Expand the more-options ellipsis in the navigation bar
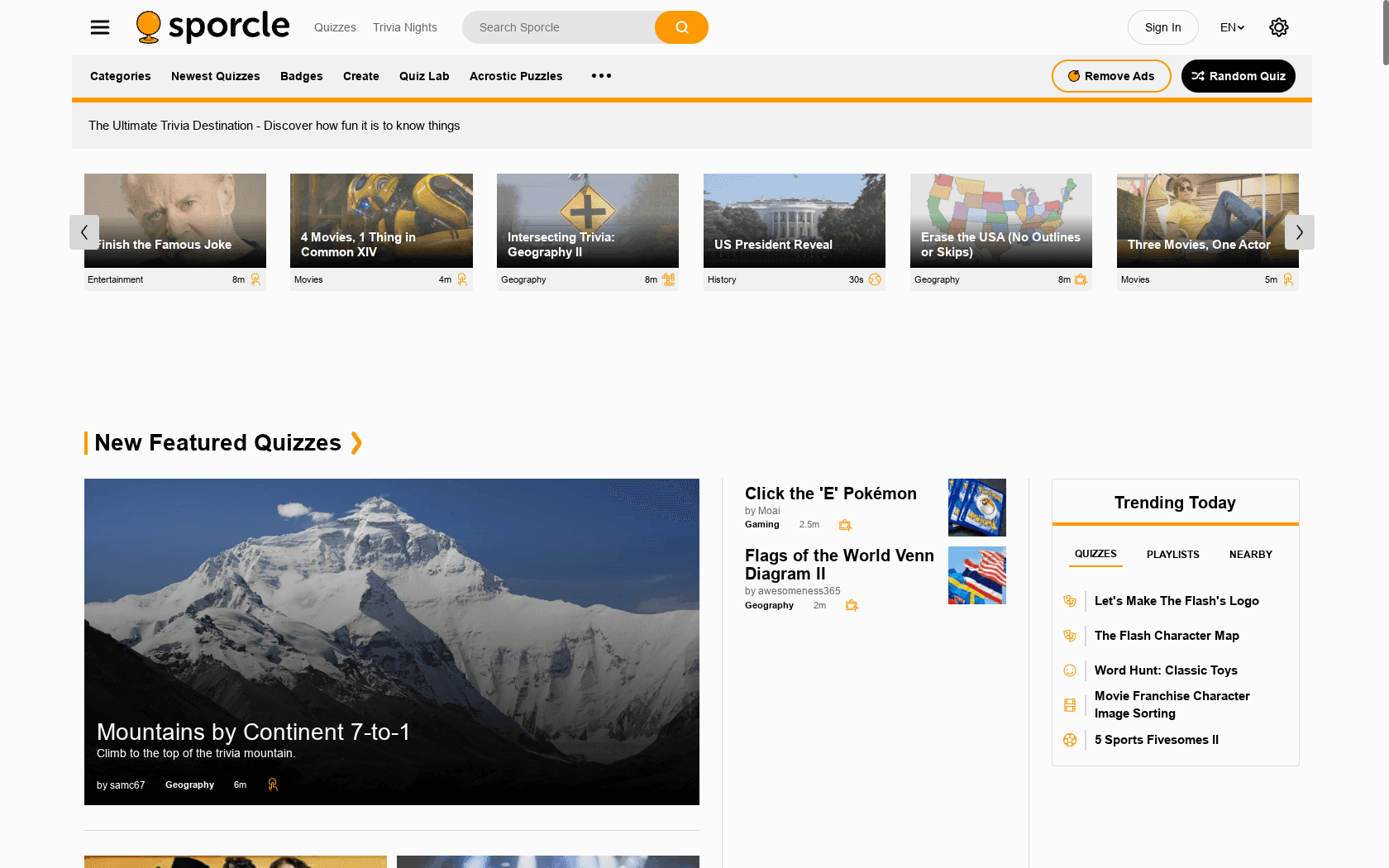This screenshot has width=1389, height=868. [601, 76]
